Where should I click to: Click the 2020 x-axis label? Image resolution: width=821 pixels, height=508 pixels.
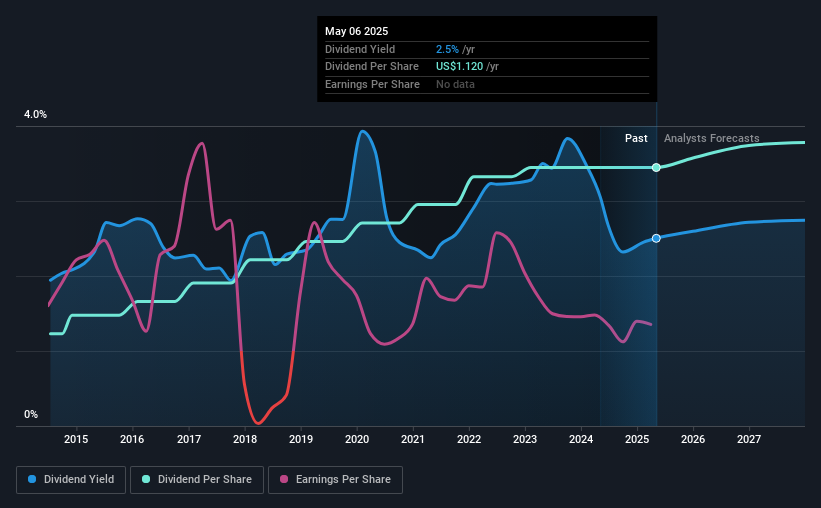(357, 439)
